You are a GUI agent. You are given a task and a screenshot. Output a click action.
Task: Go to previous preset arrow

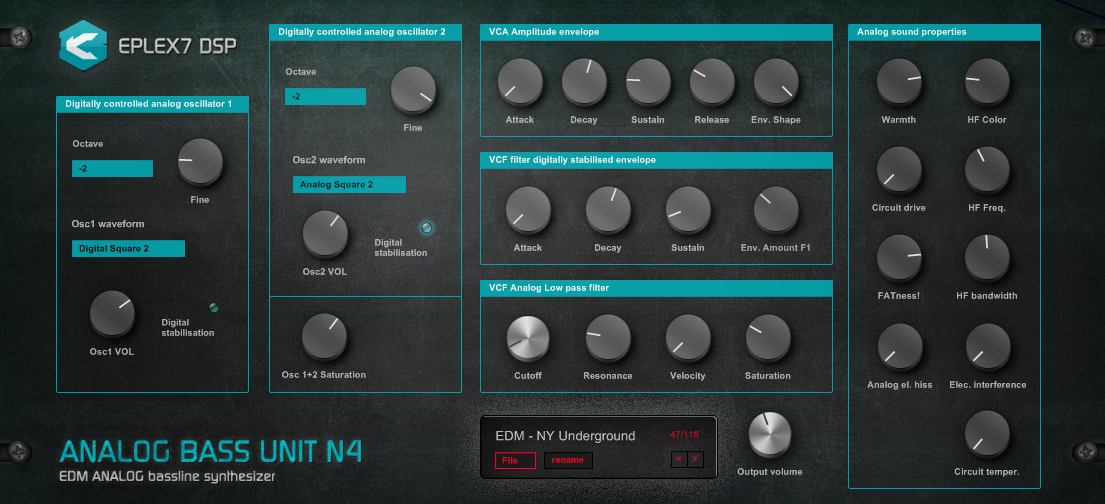pos(679,460)
